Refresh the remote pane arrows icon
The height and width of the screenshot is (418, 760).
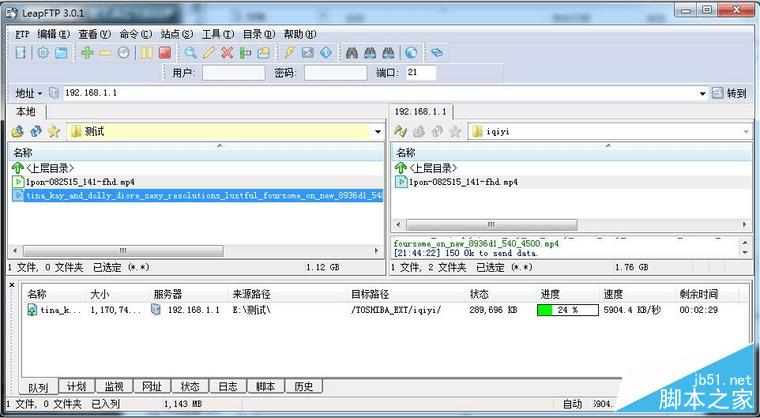(x=437, y=131)
